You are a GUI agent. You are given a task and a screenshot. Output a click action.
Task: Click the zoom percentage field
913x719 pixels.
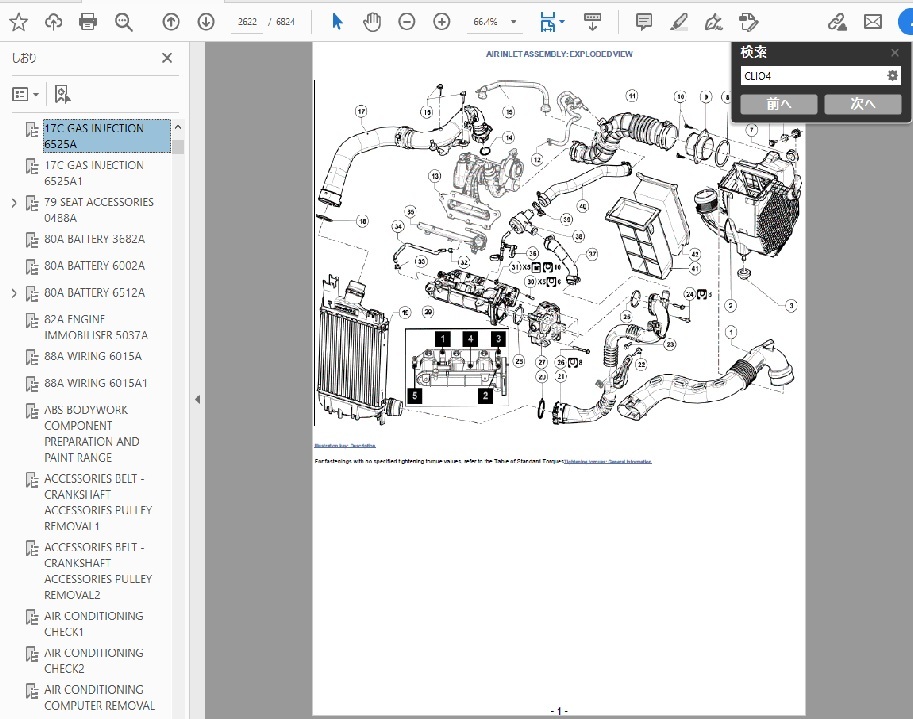pos(485,22)
